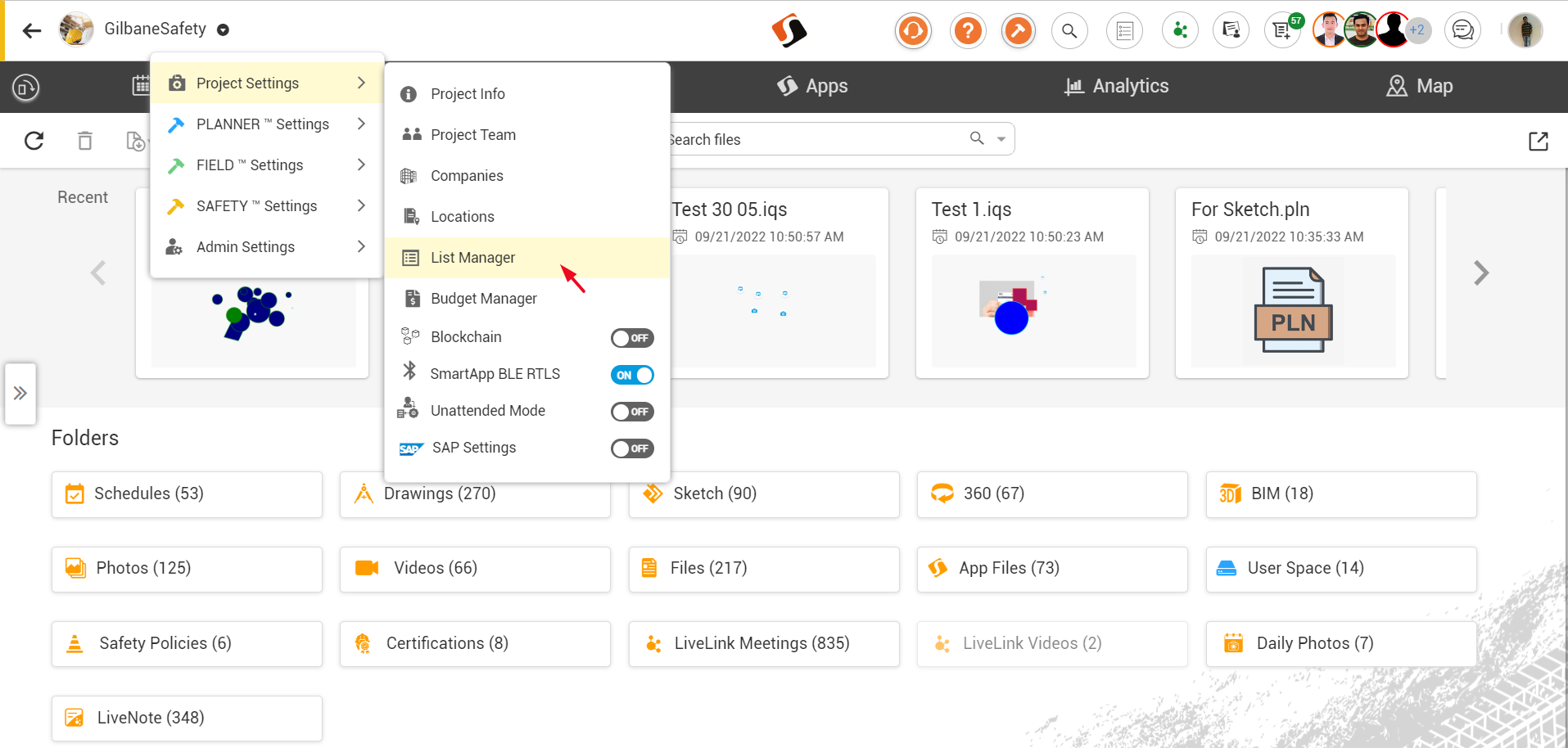Click the calendar icon in dark bar

point(141,85)
